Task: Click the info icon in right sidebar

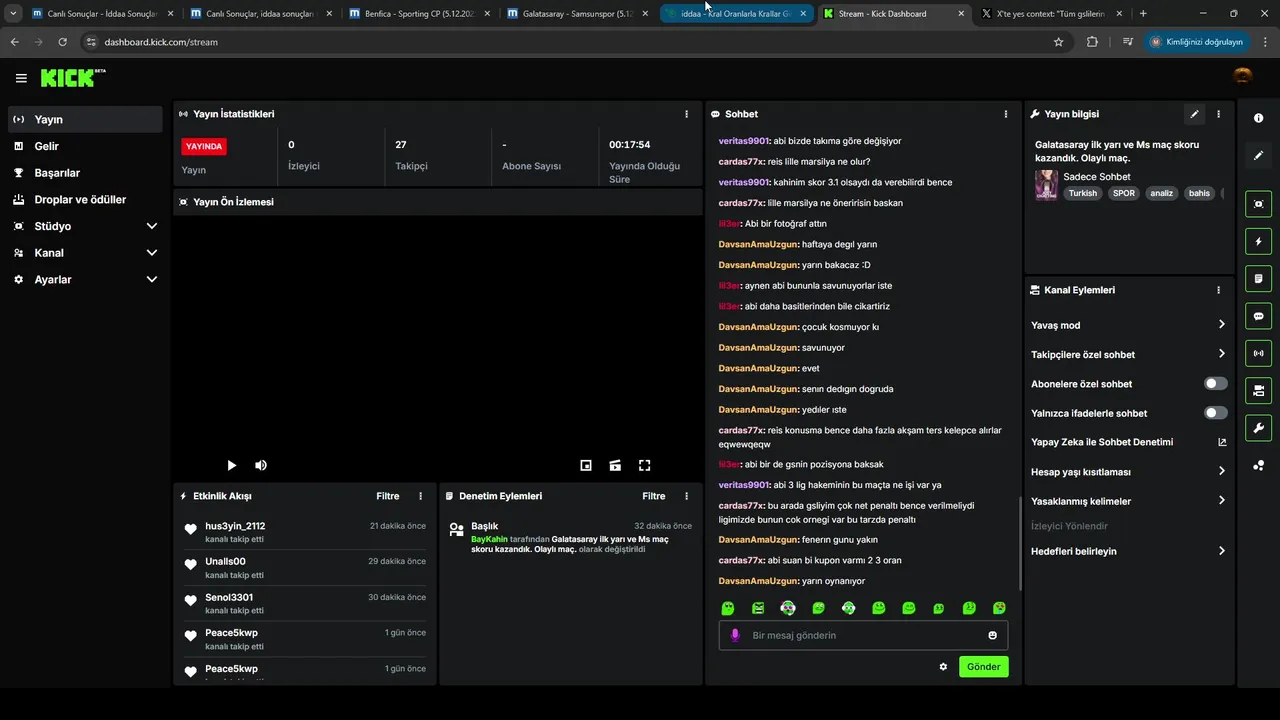Action: (1258, 118)
